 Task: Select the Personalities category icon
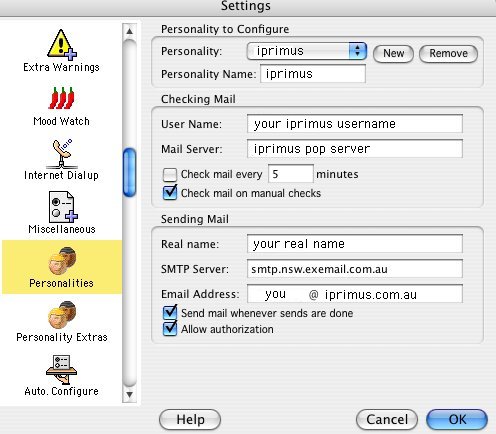point(62,261)
